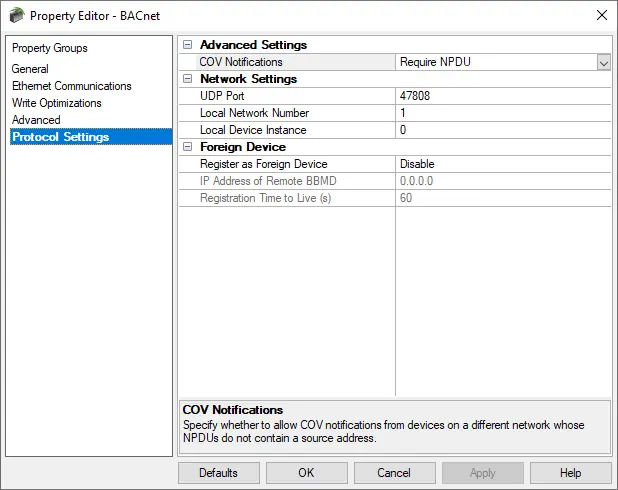Screen dimensions: 618x490
Task: Edit the Local Device Instance value 0
Action: coord(503,130)
